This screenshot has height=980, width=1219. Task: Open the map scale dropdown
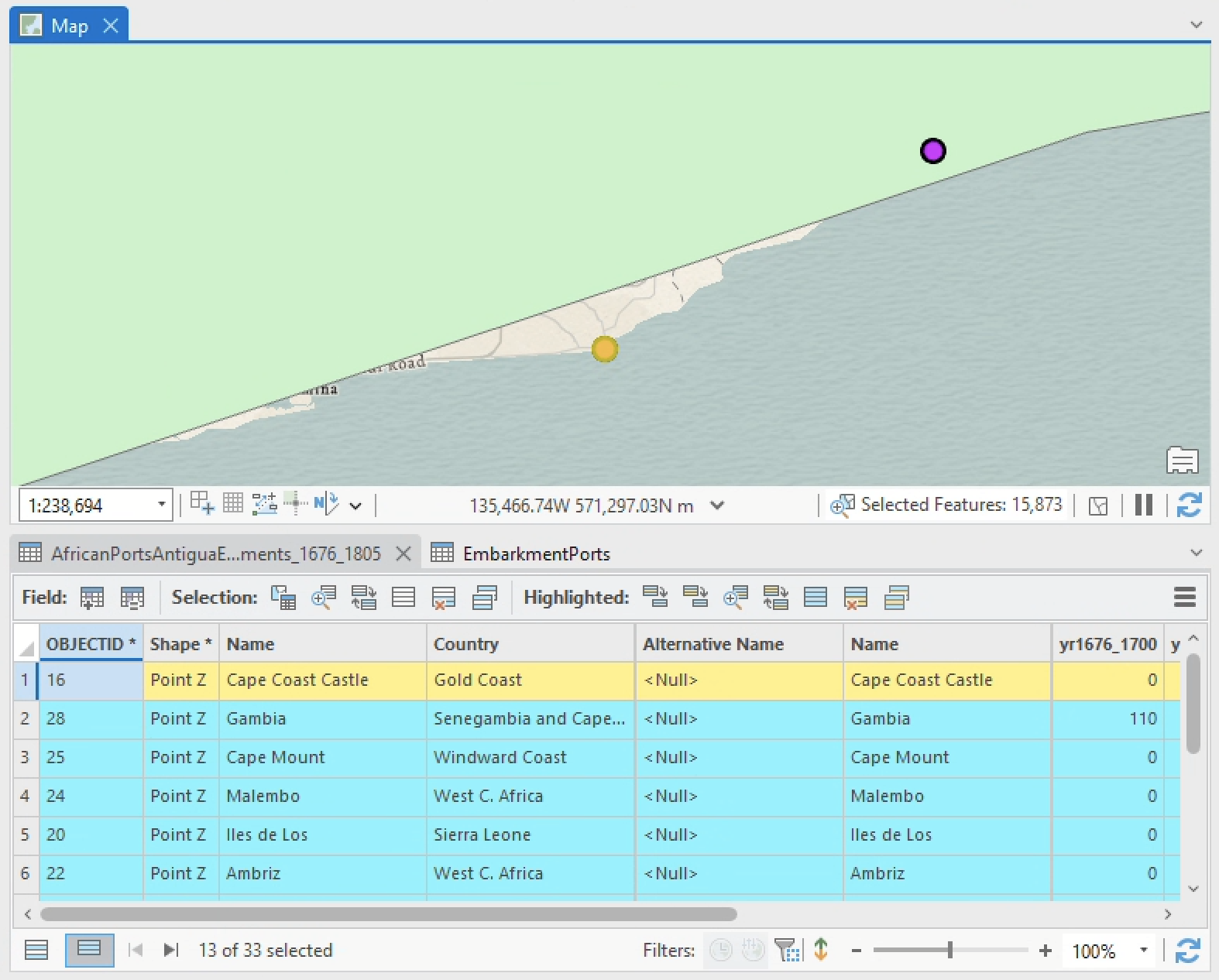click(161, 505)
